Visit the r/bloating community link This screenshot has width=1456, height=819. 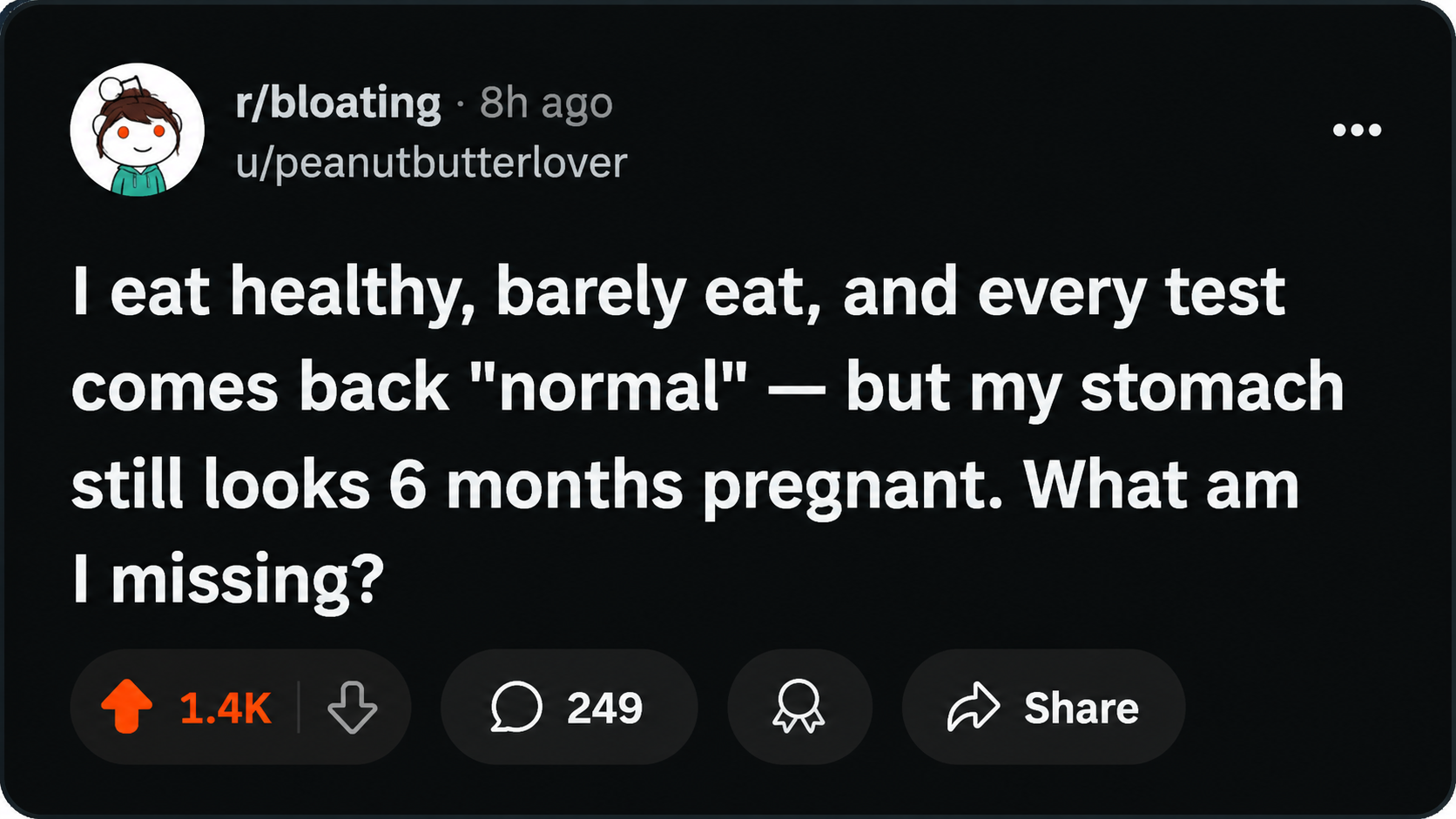click(338, 104)
